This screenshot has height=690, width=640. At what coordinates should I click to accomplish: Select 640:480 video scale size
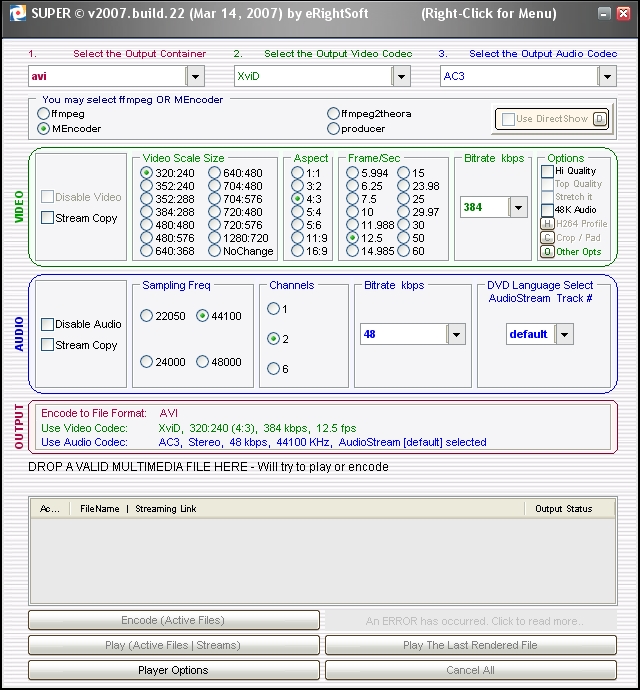[214, 173]
